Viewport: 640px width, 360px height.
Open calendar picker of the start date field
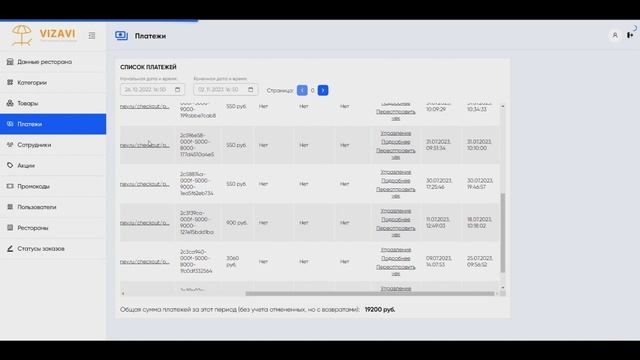click(178, 89)
